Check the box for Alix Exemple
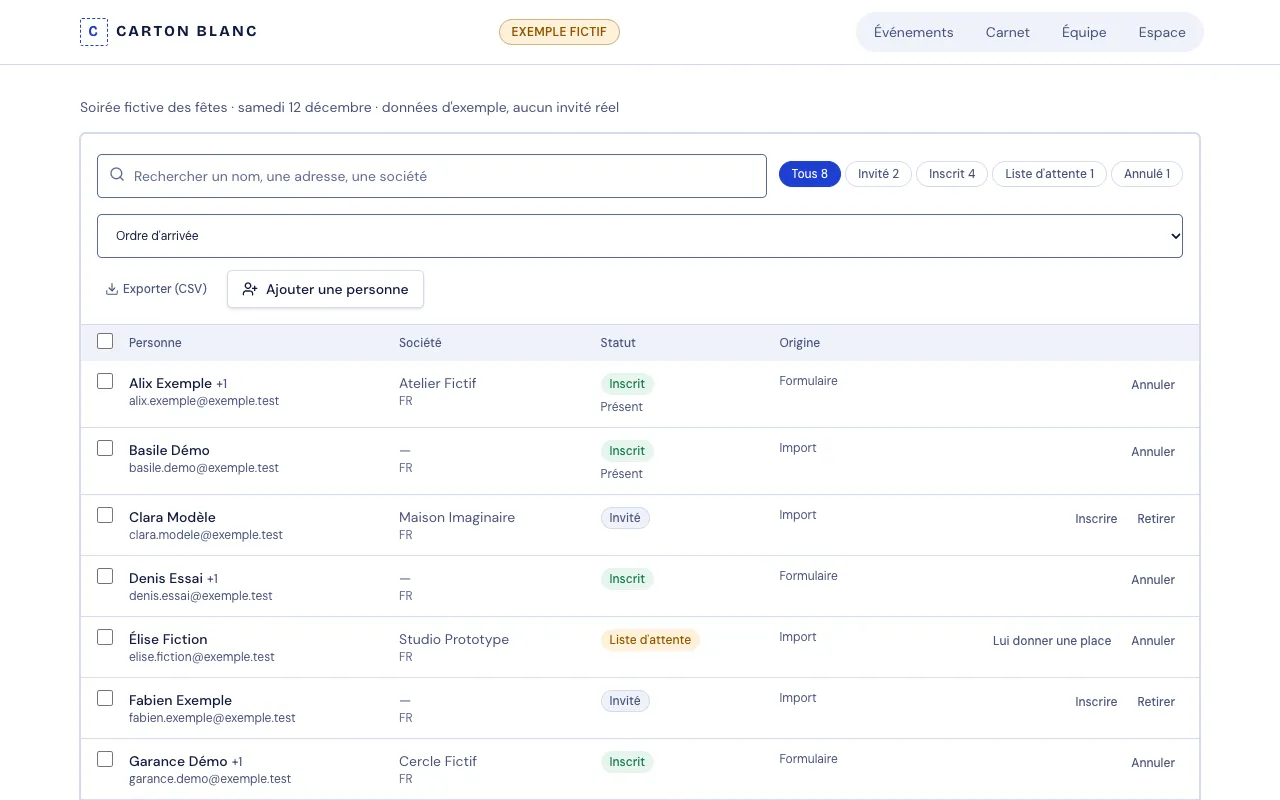 [x=105, y=381]
